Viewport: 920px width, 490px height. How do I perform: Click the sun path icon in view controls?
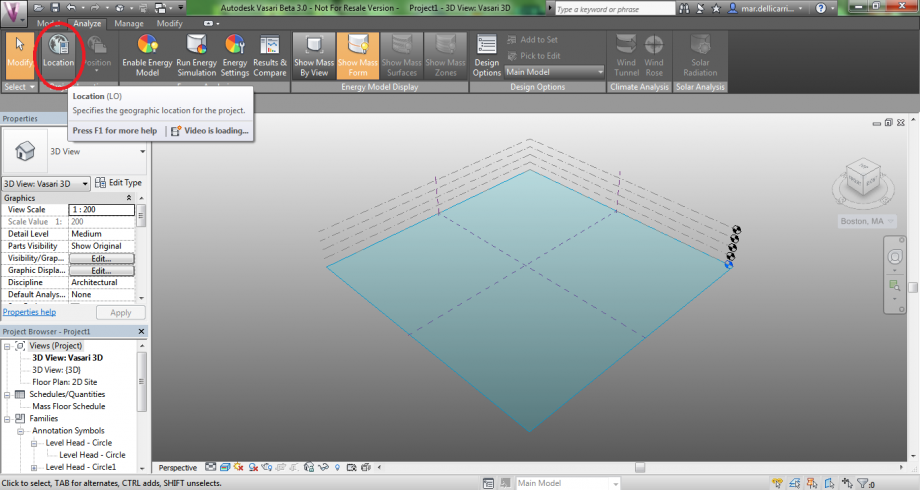pyautogui.click(x=238, y=467)
